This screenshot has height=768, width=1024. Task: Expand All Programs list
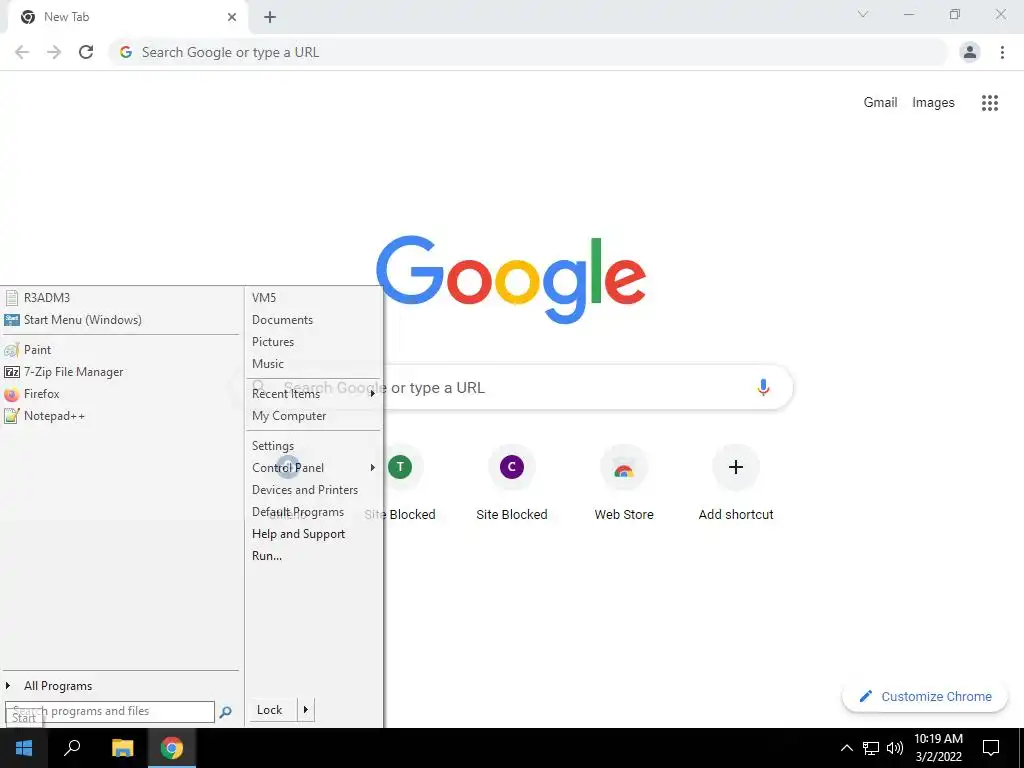pos(57,686)
